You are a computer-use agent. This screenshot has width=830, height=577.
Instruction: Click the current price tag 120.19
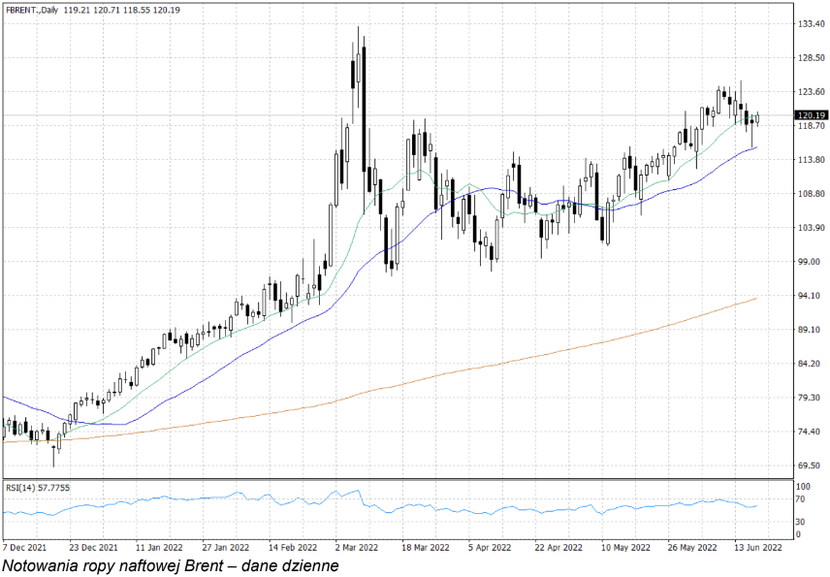pos(809,115)
